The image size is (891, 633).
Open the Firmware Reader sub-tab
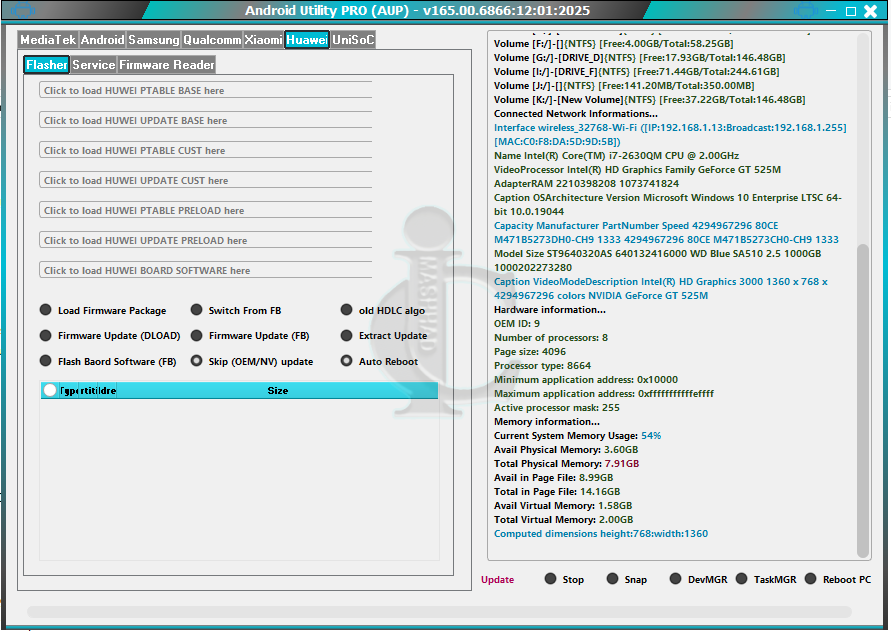pos(167,65)
